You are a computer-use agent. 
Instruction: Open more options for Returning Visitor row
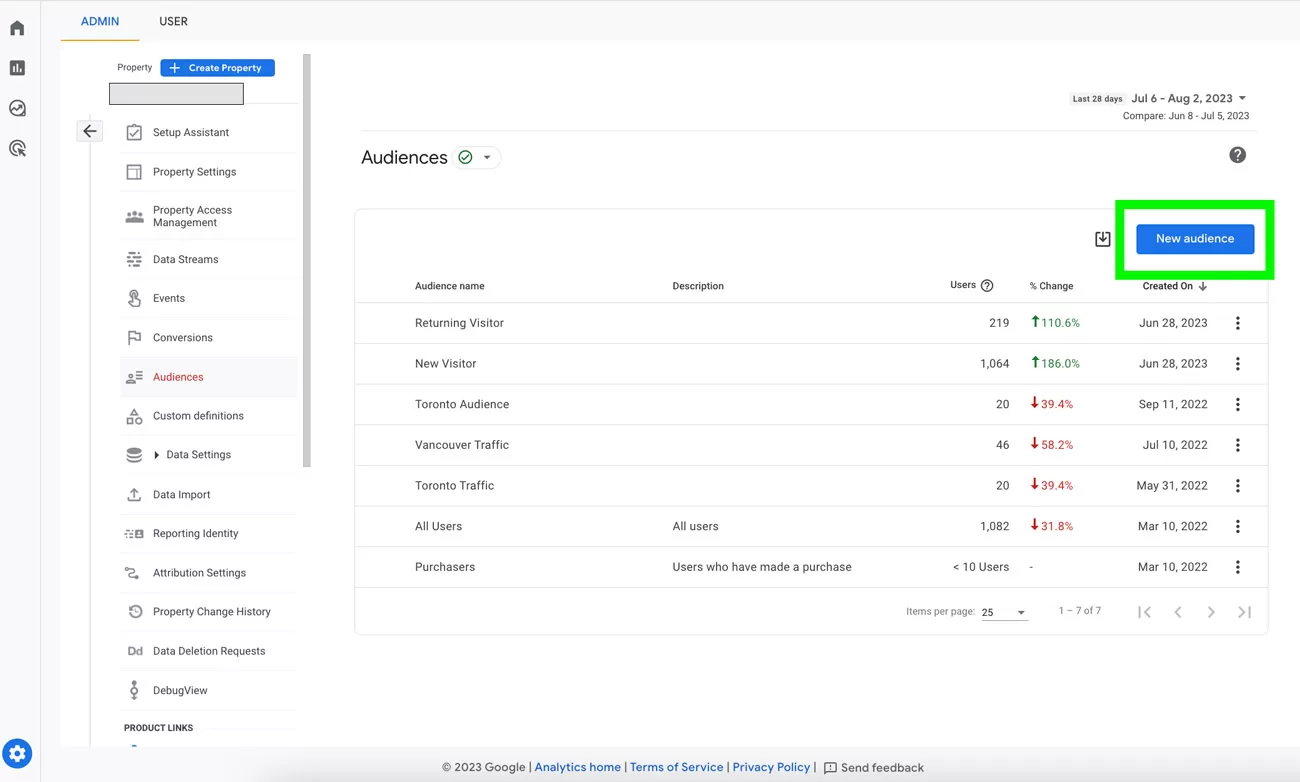click(1237, 323)
